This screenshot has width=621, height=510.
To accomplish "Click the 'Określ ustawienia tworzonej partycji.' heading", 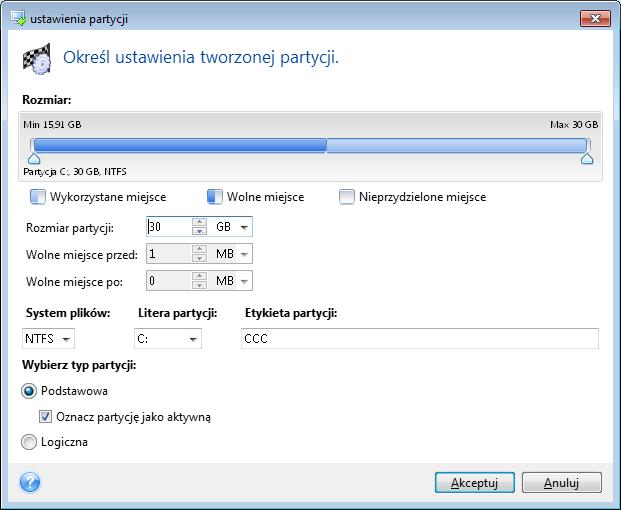I will pyautogui.click(x=201, y=58).
